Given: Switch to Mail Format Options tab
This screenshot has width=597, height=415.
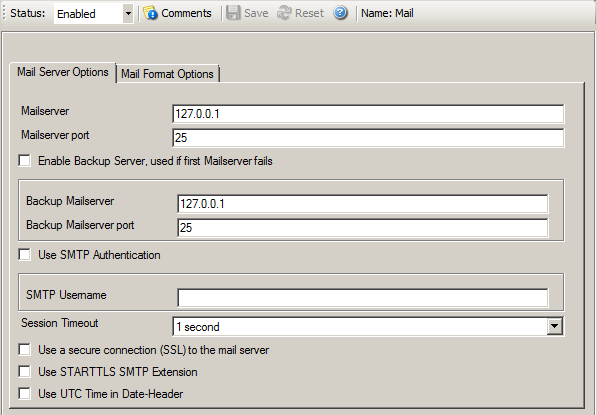Looking at the screenshot, I should point(168,73).
